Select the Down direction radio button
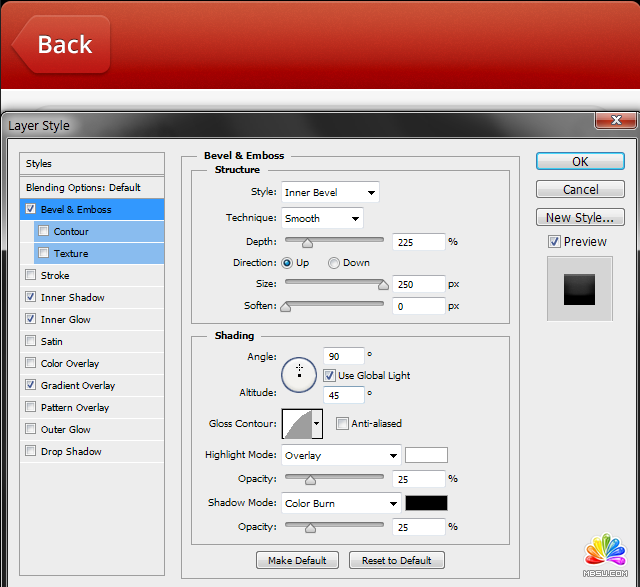Image resolution: width=640 pixels, height=587 pixels. [x=334, y=263]
